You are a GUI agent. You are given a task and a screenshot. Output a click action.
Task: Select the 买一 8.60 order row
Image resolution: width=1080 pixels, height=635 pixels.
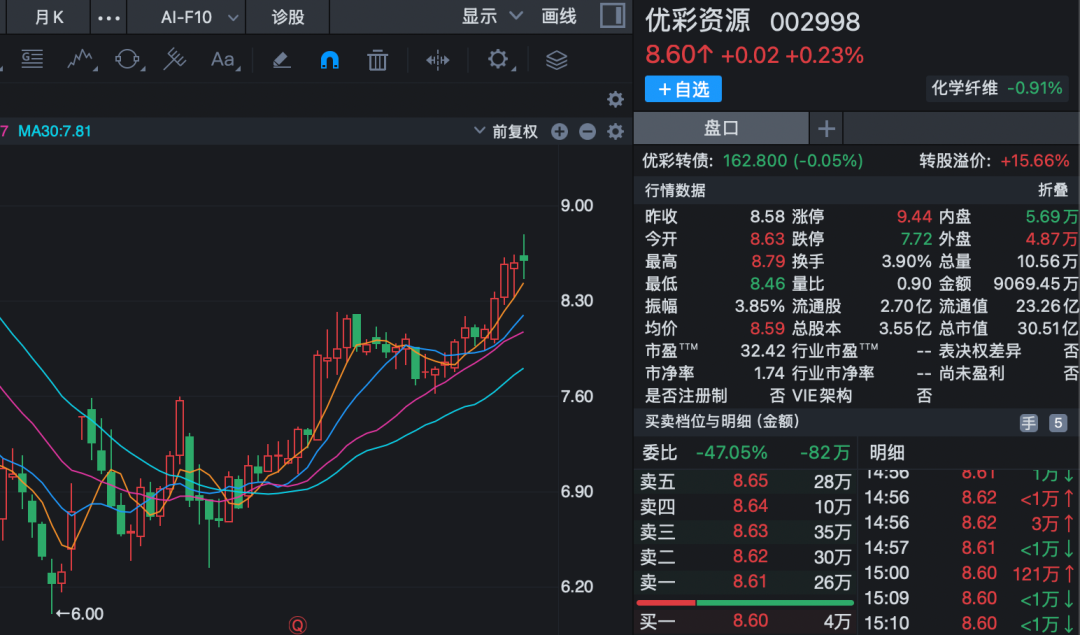point(745,622)
